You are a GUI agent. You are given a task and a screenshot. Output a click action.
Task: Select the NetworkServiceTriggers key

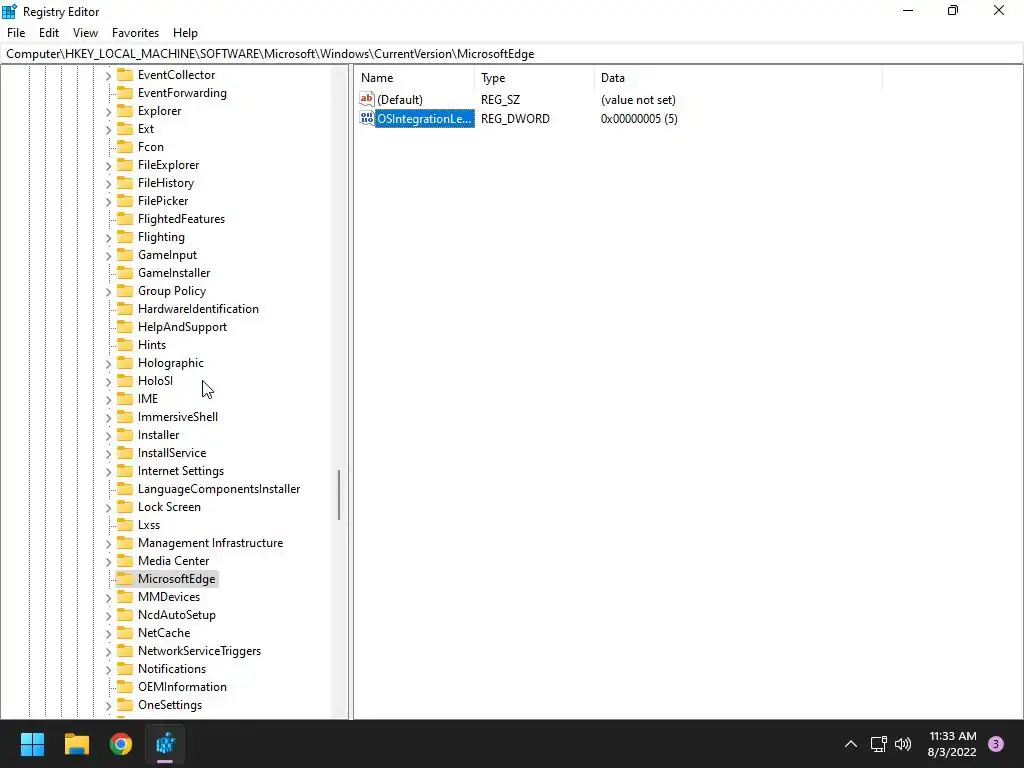click(x=199, y=651)
